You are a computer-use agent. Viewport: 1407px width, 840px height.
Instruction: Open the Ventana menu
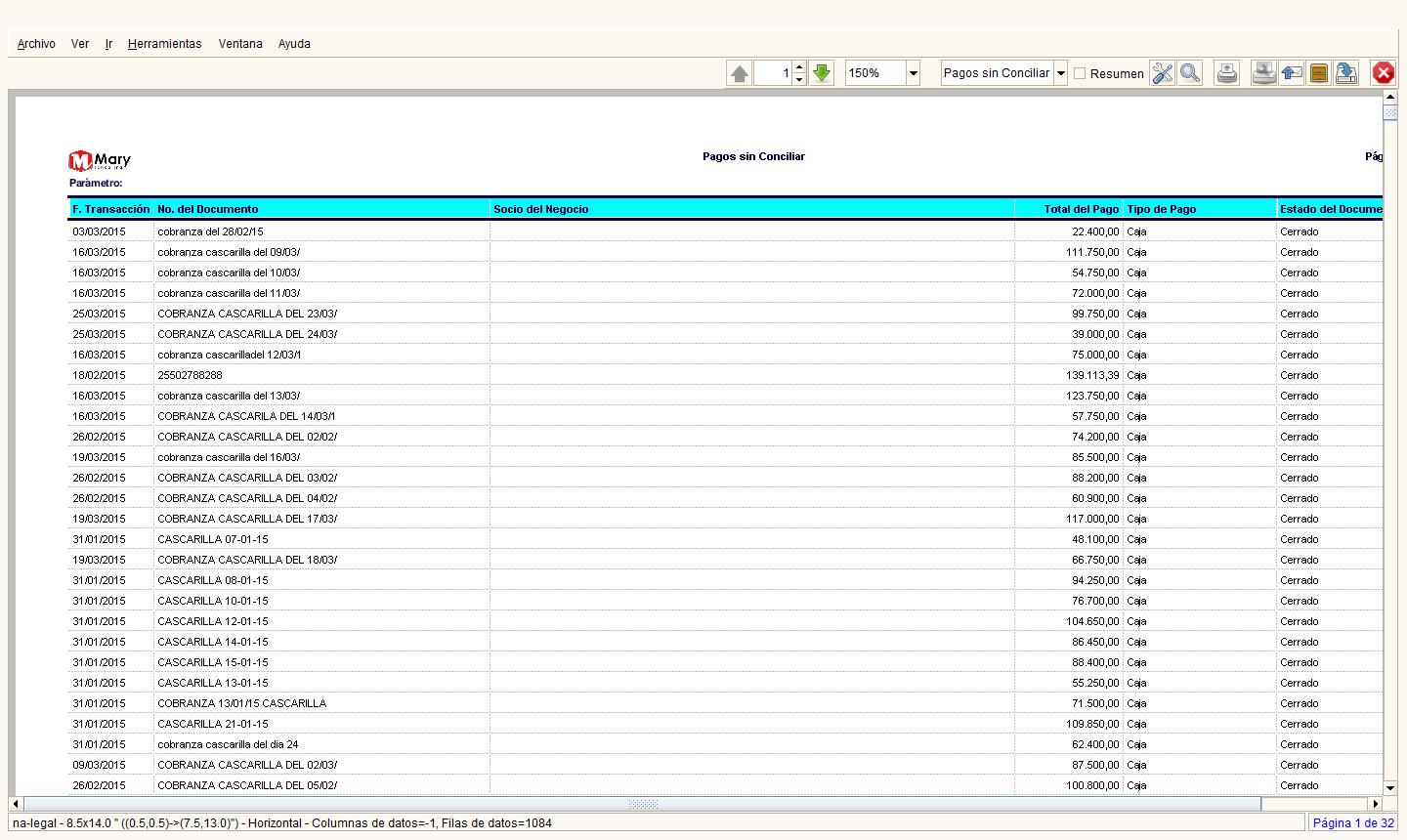coord(240,44)
